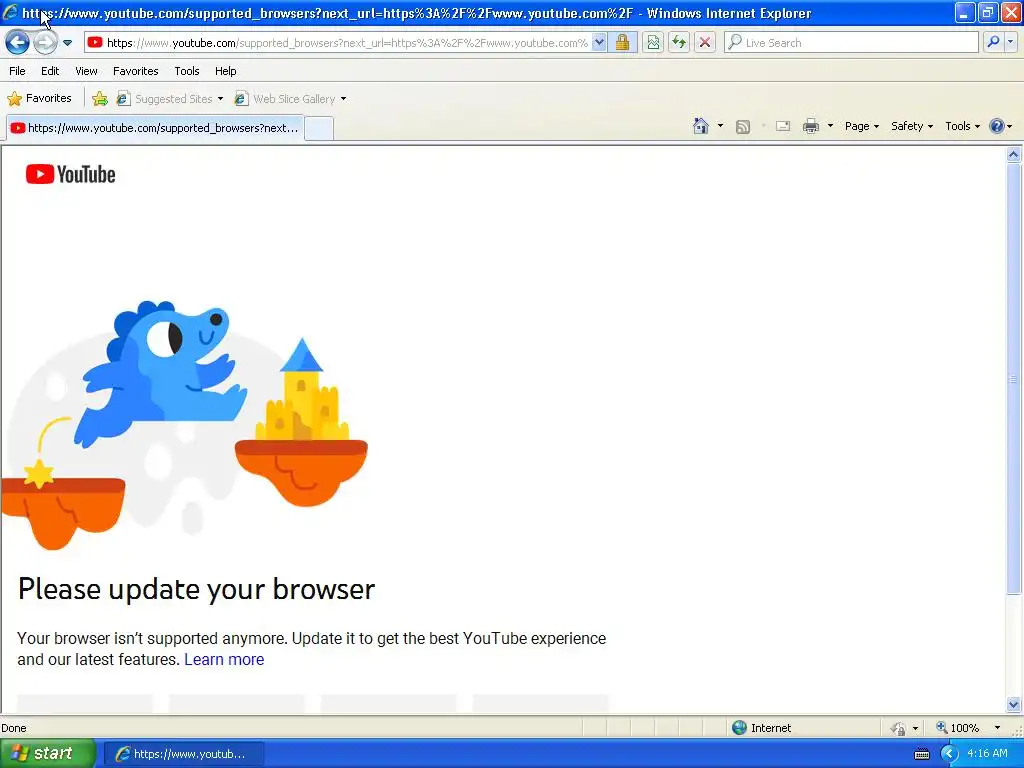
Task: Click the Back navigation arrow
Action: click(x=18, y=43)
